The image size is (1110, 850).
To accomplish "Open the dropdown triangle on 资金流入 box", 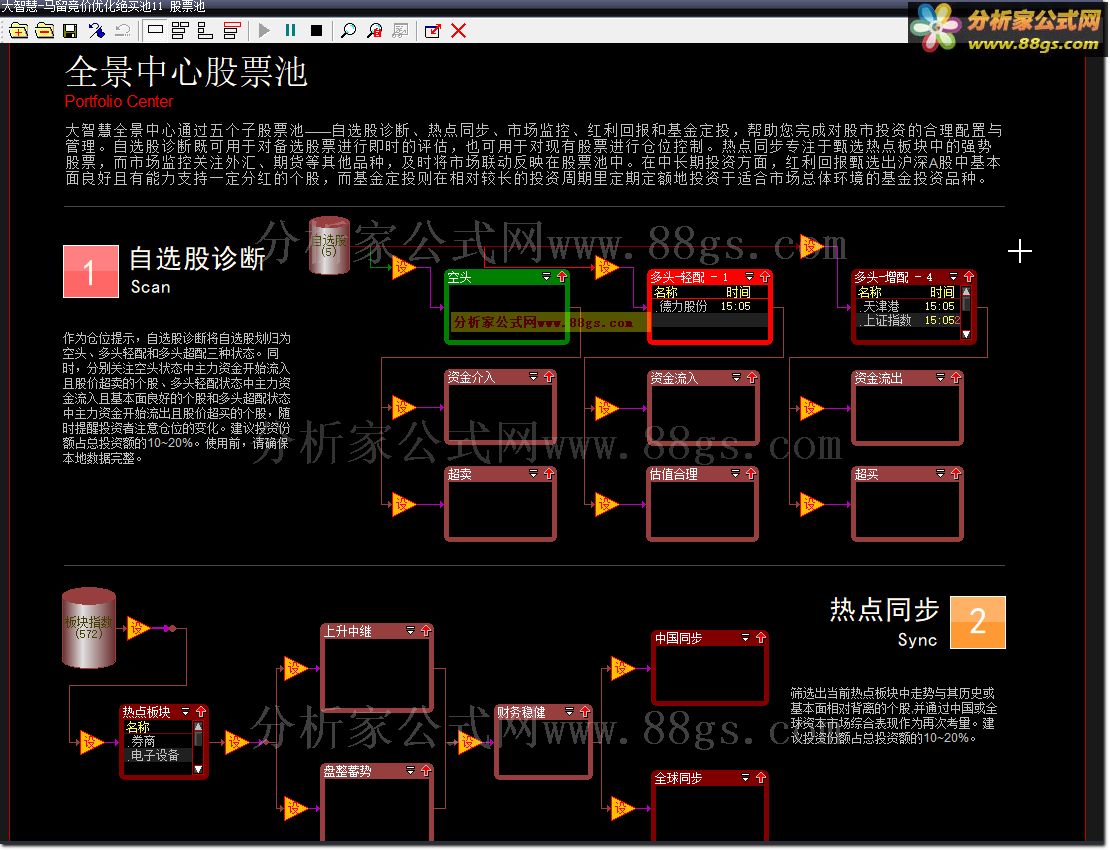I will pos(736,378).
